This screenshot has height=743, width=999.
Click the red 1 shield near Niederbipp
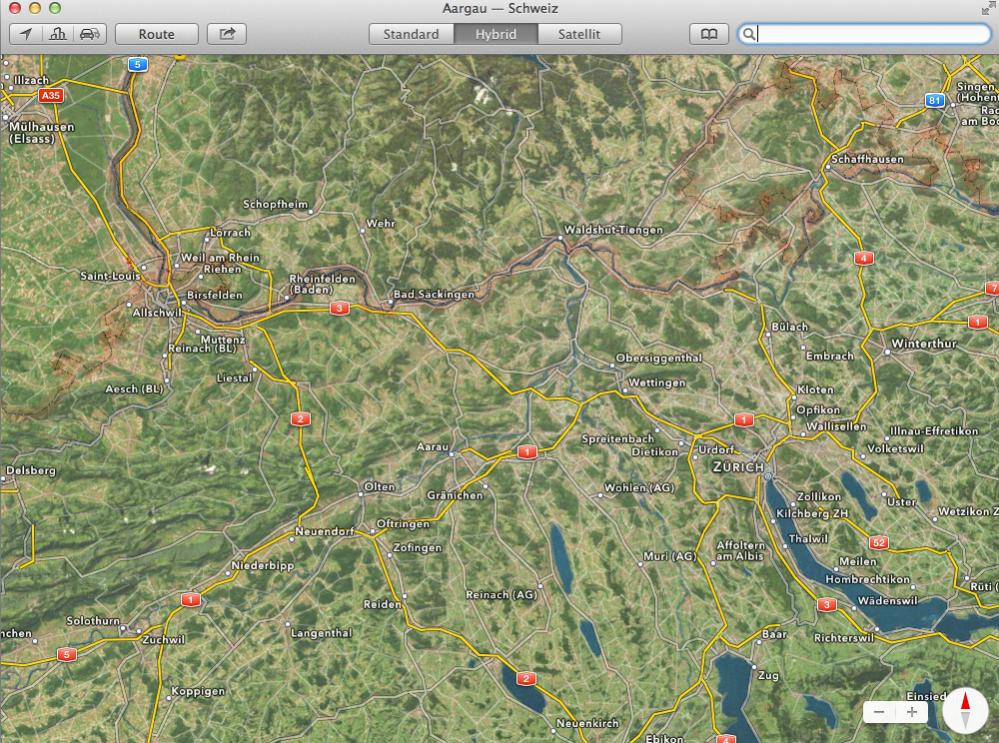tap(190, 599)
